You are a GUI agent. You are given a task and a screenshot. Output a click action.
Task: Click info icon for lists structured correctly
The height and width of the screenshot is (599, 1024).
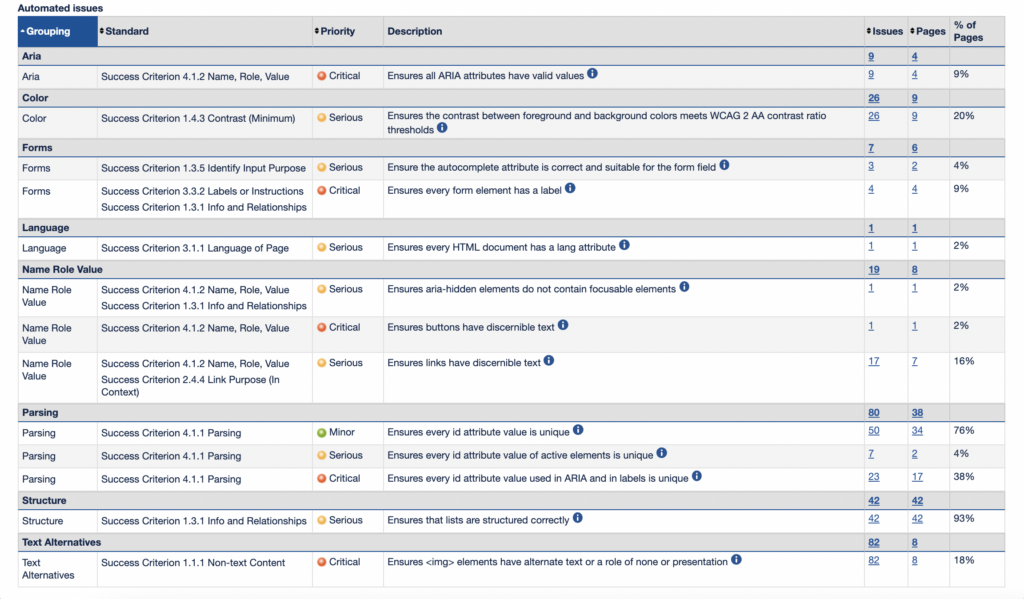click(x=578, y=519)
